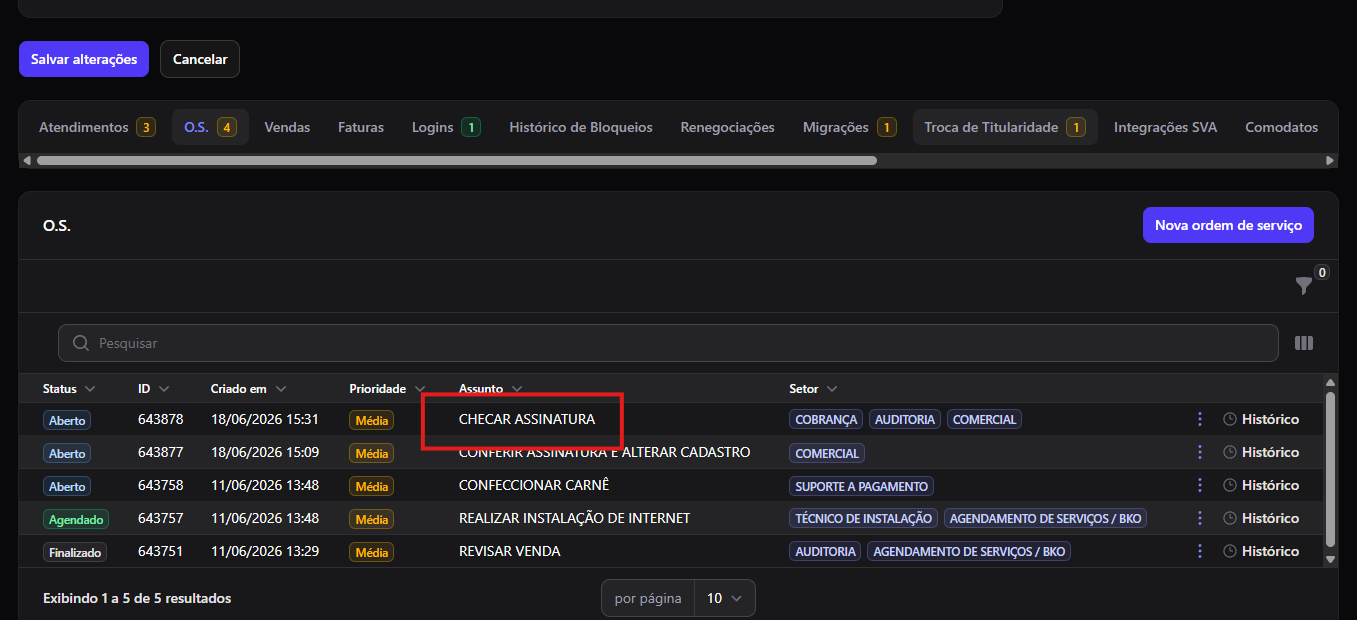1357x620 pixels.
Task: Expand the Setor column header chevron
Action: (832, 389)
